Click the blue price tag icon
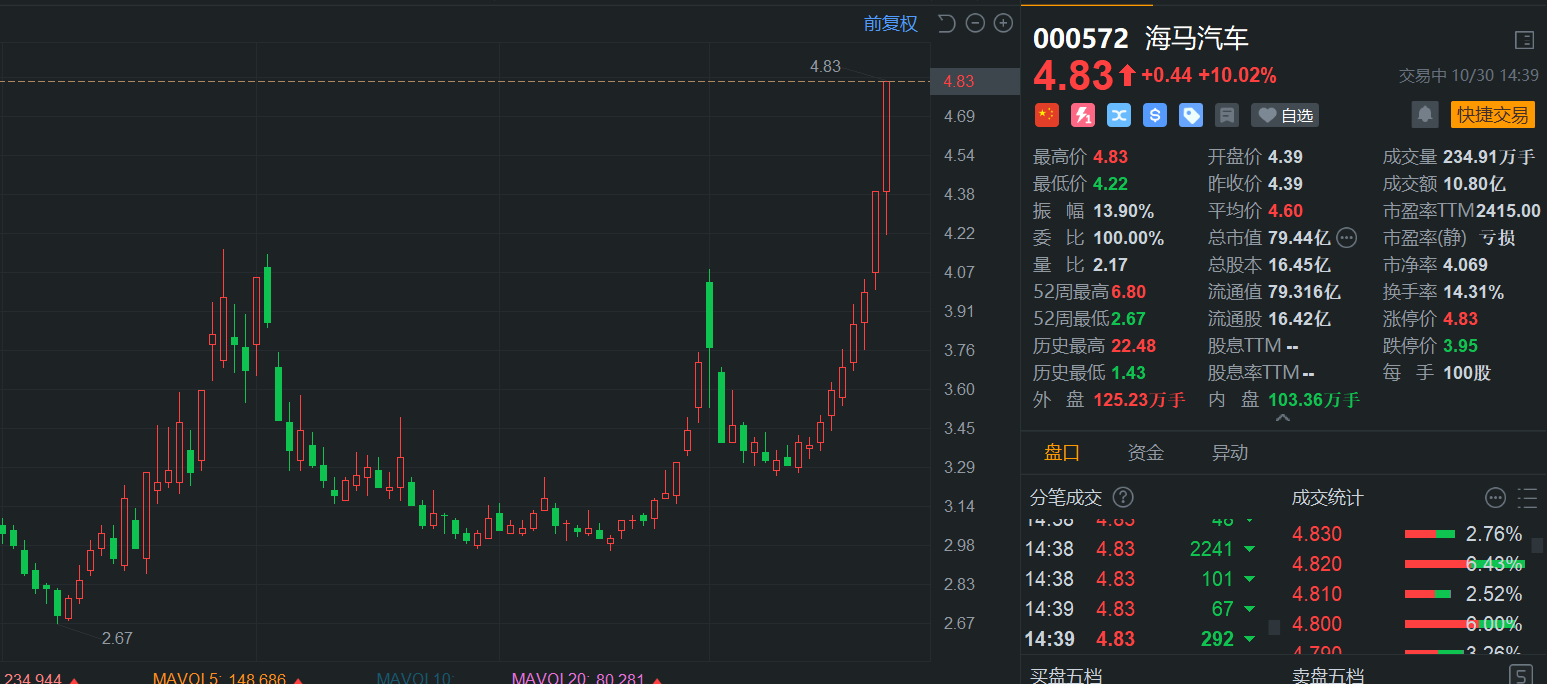 pos(1191,115)
